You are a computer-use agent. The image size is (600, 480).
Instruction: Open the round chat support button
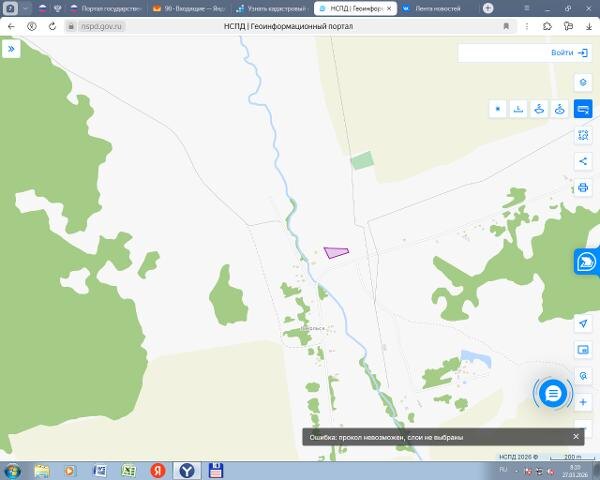553,393
